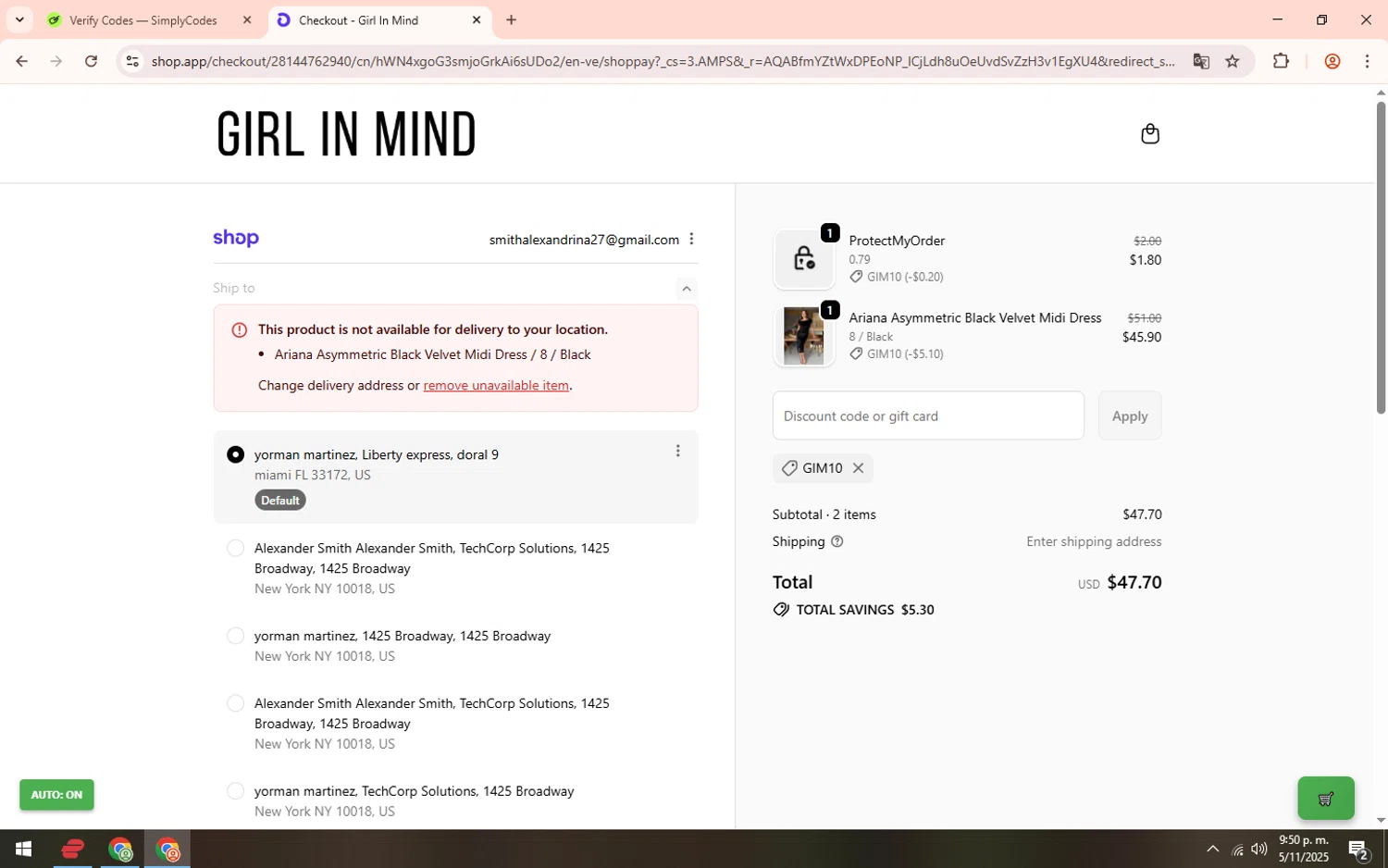Toggle the AUTO: ON button
The width and height of the screenshot is (1388, 868).
(x=56, y=795)
